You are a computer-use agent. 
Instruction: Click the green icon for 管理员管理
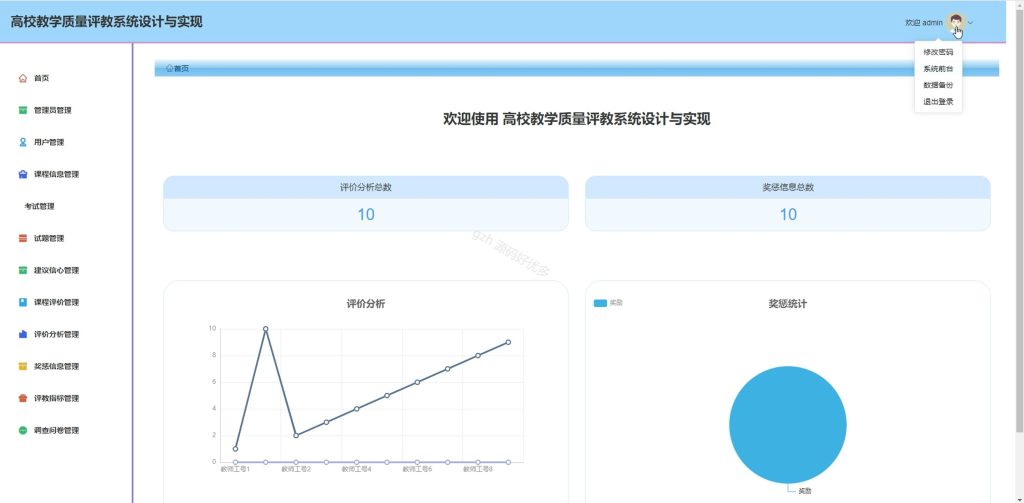pos(23,110)
